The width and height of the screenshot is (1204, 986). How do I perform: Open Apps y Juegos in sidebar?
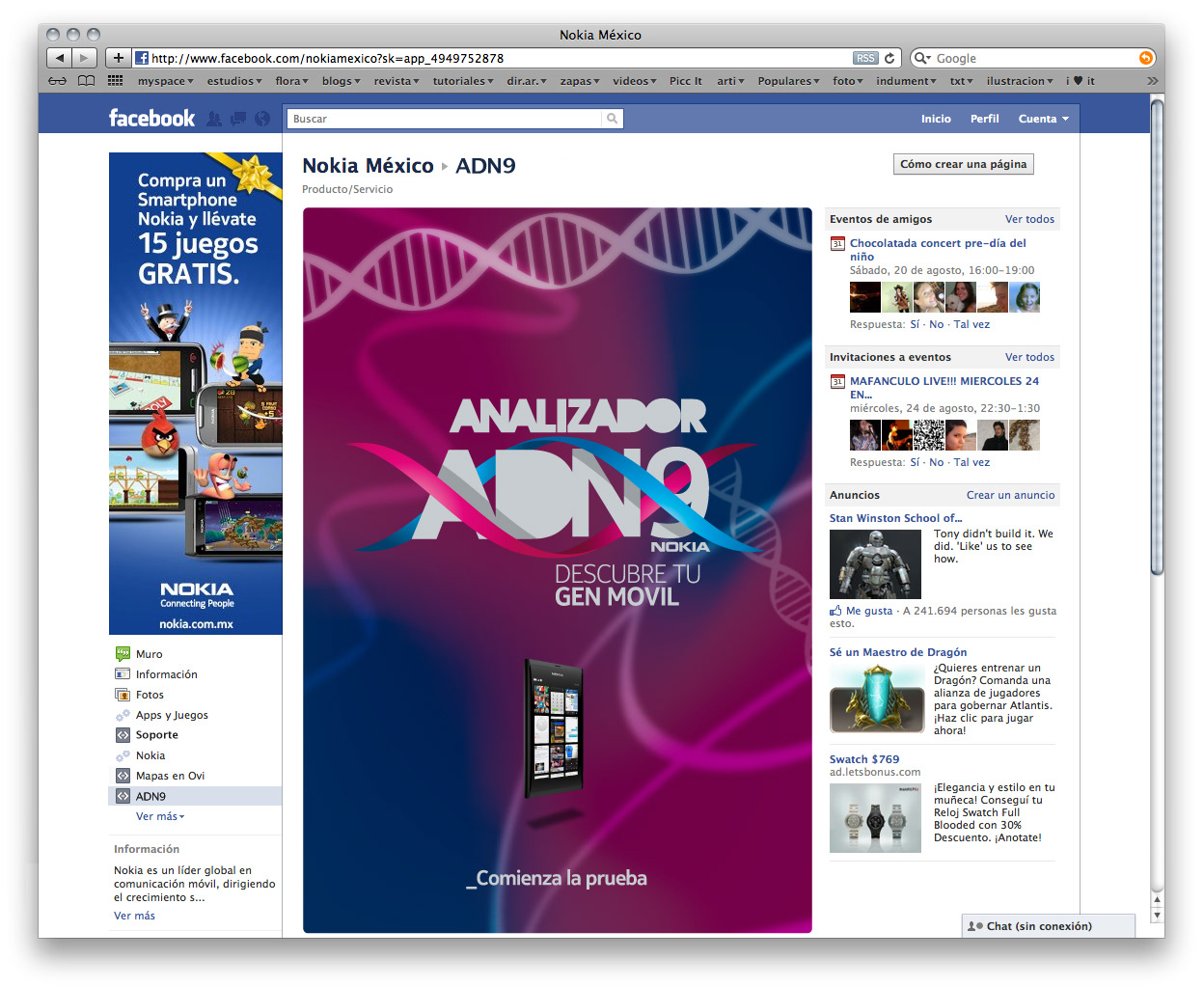172,715
